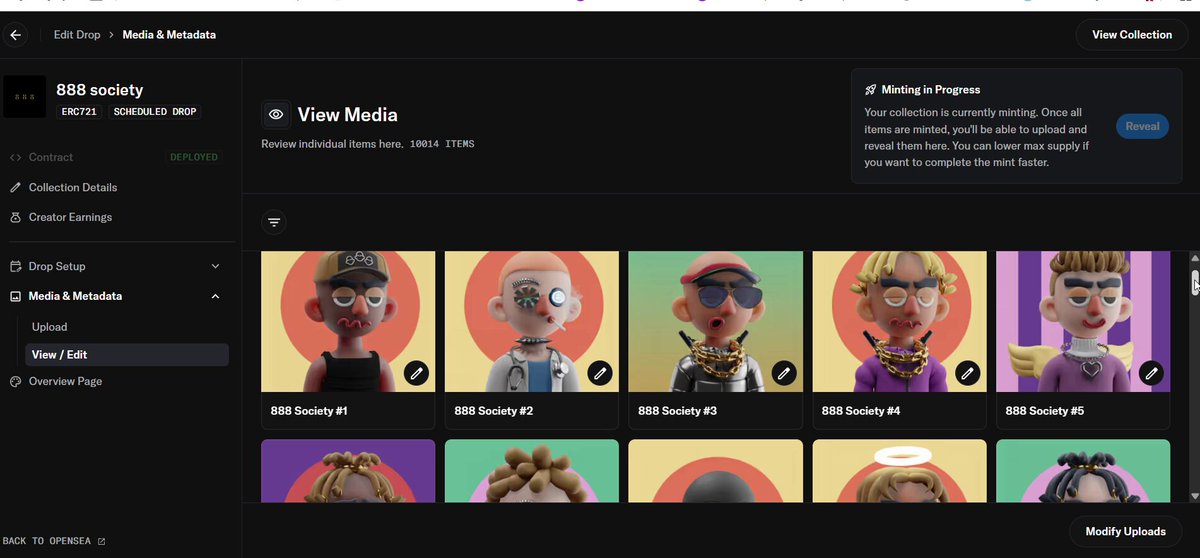Open Creator Earnings in the sidebar
The image size is (1200, 558).
coord(70,217)
